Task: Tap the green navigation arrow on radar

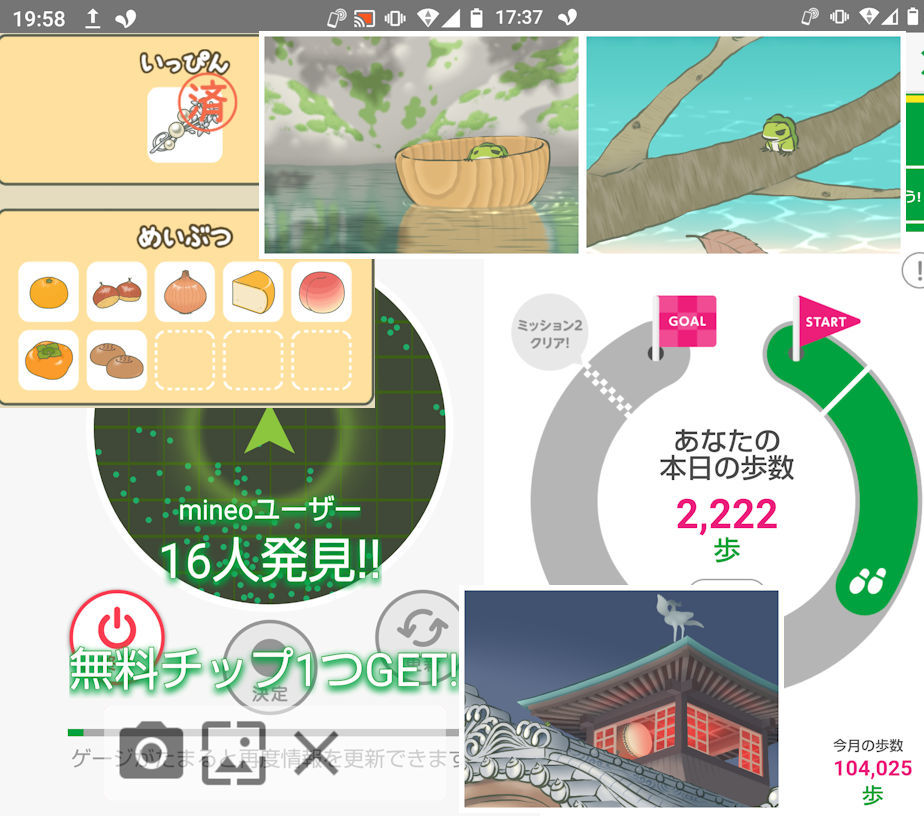Action: coord(269,431)
